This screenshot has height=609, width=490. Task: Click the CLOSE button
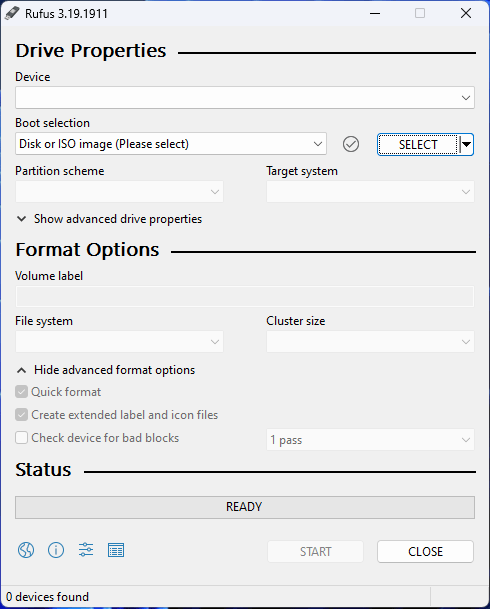click(x=425, y=552)
